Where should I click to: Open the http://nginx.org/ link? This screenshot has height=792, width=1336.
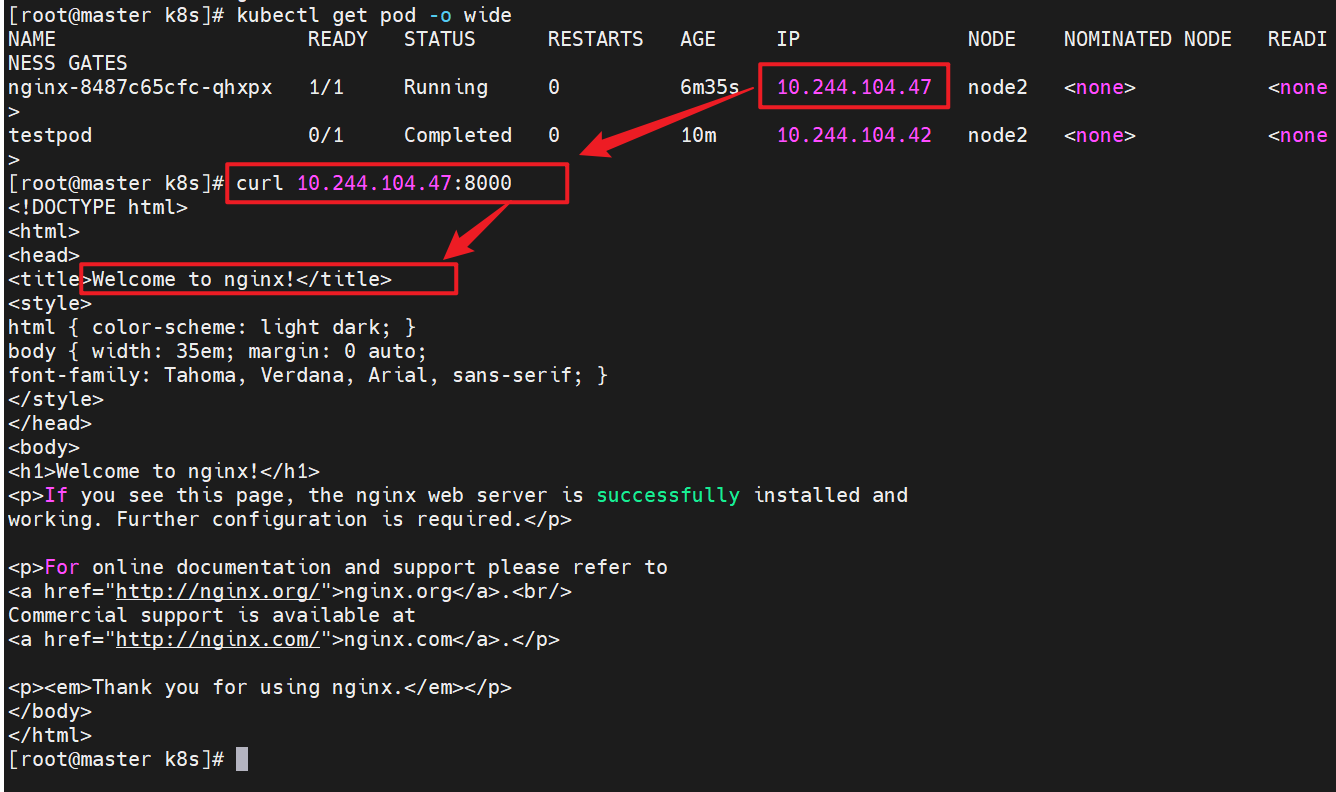click(x=218, y=591)
